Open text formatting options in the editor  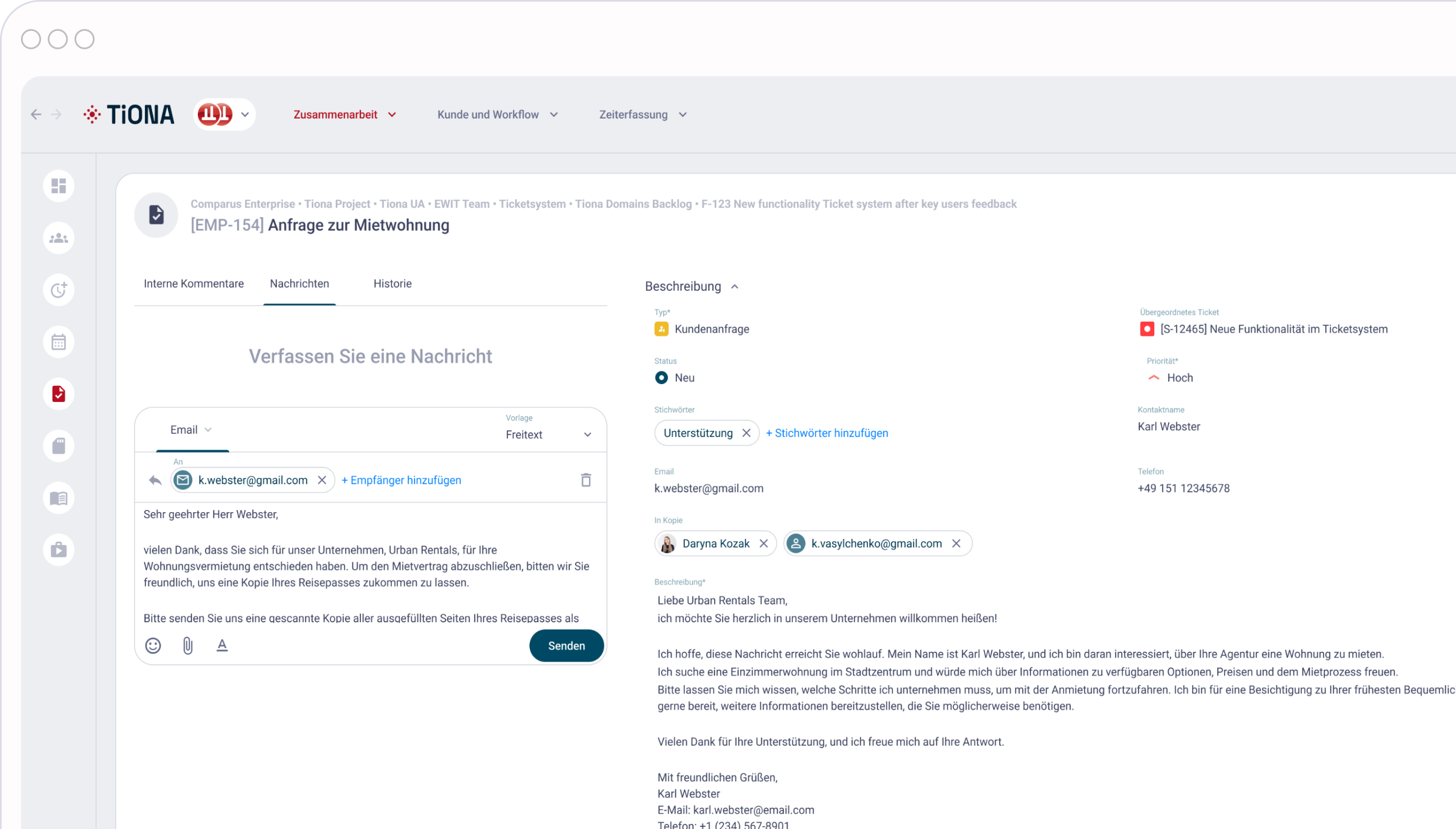pos(222,645)
